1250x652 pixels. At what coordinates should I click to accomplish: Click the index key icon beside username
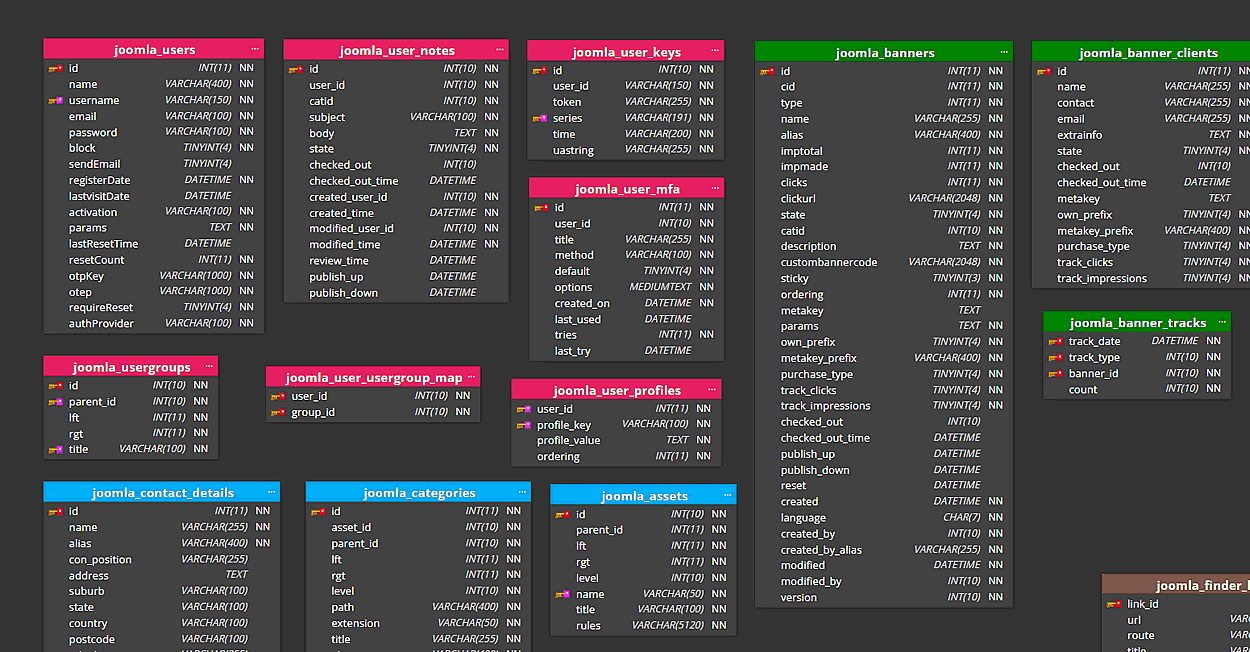pos(56,101)
